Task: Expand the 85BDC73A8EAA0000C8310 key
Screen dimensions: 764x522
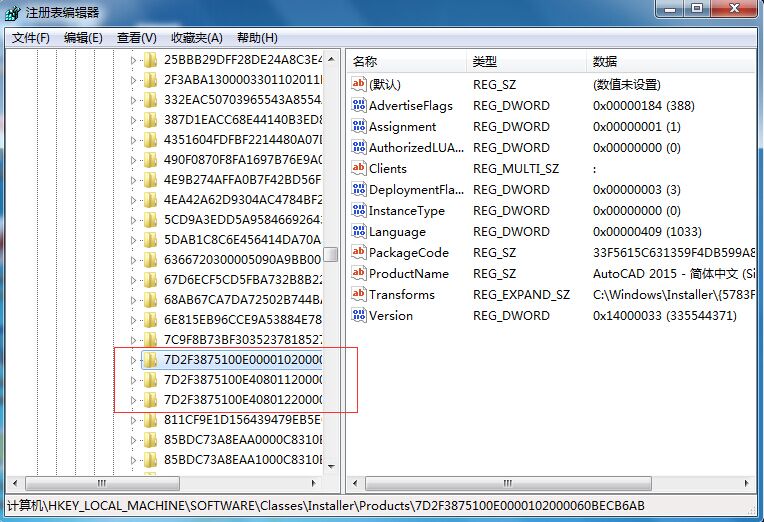Action: click(134, 440)
